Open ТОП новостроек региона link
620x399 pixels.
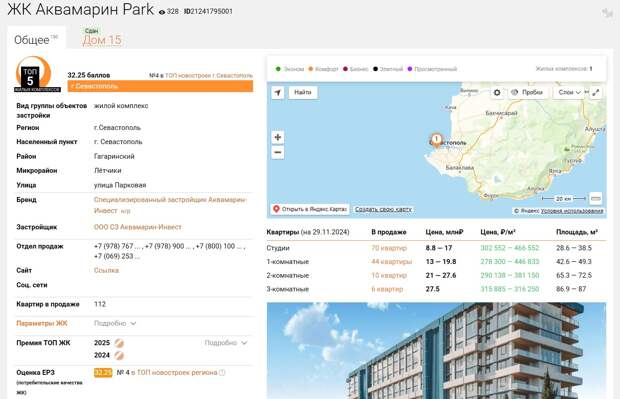tap(177, 373)
